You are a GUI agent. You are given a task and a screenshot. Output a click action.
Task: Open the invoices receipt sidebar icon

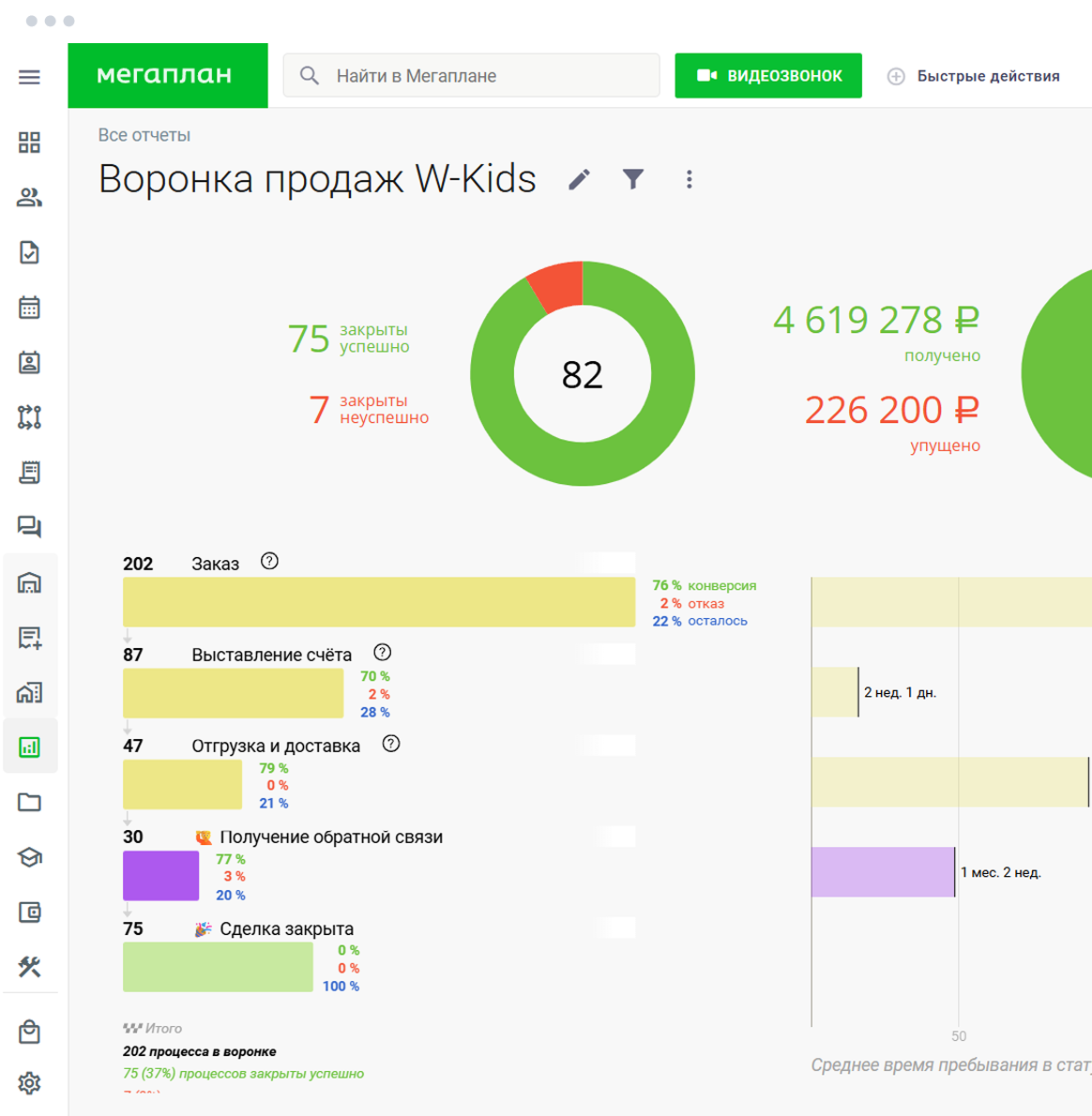click(29, 472)
